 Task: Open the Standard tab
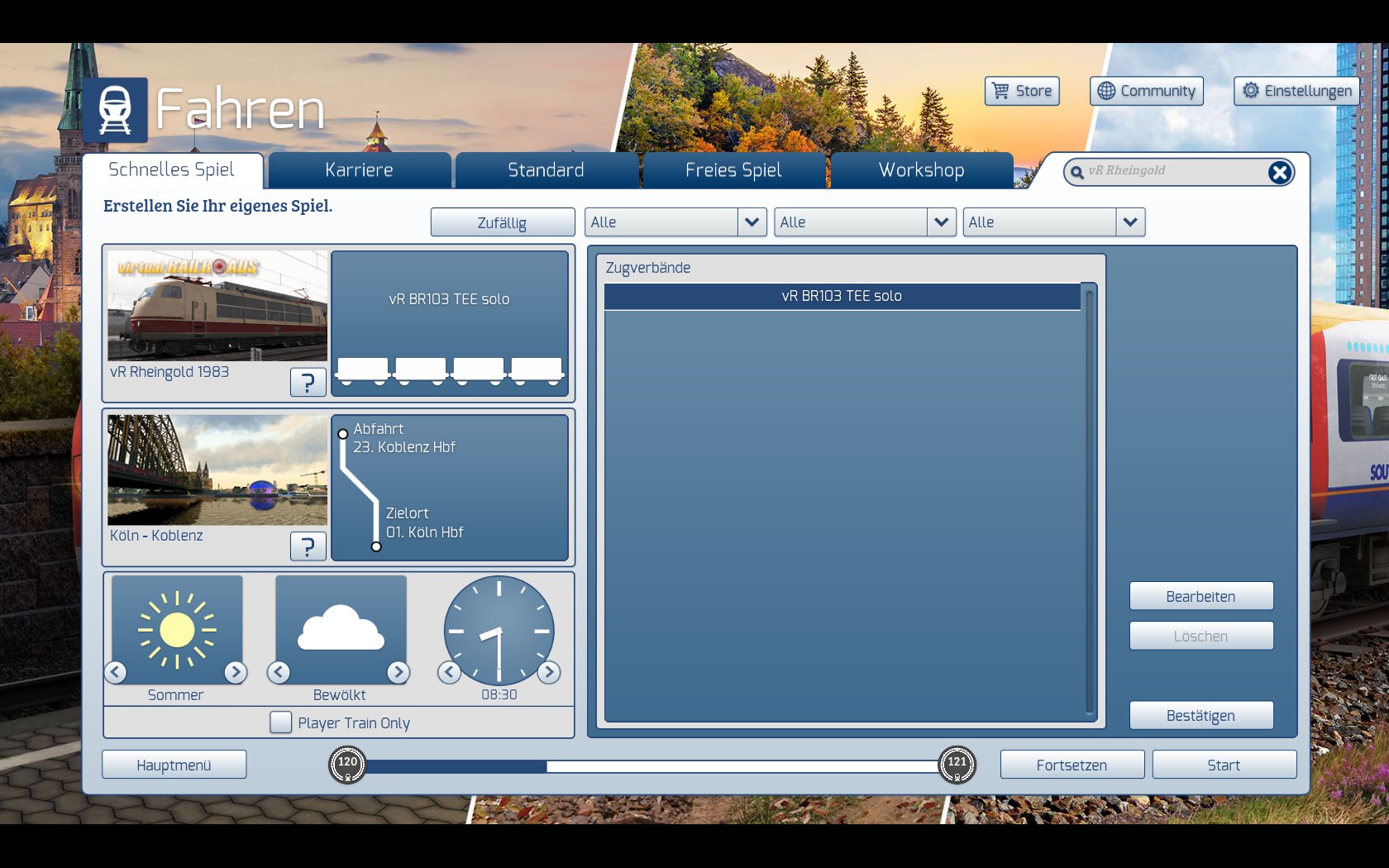click(547, 170)
